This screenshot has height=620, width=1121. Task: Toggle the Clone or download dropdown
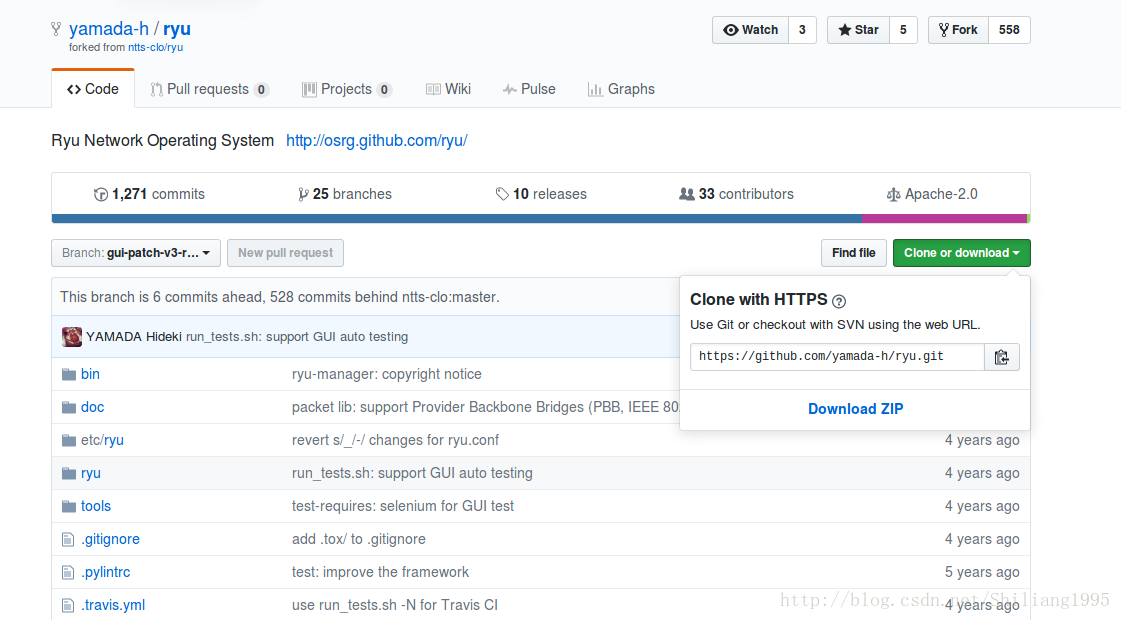[x=962, y=253]
